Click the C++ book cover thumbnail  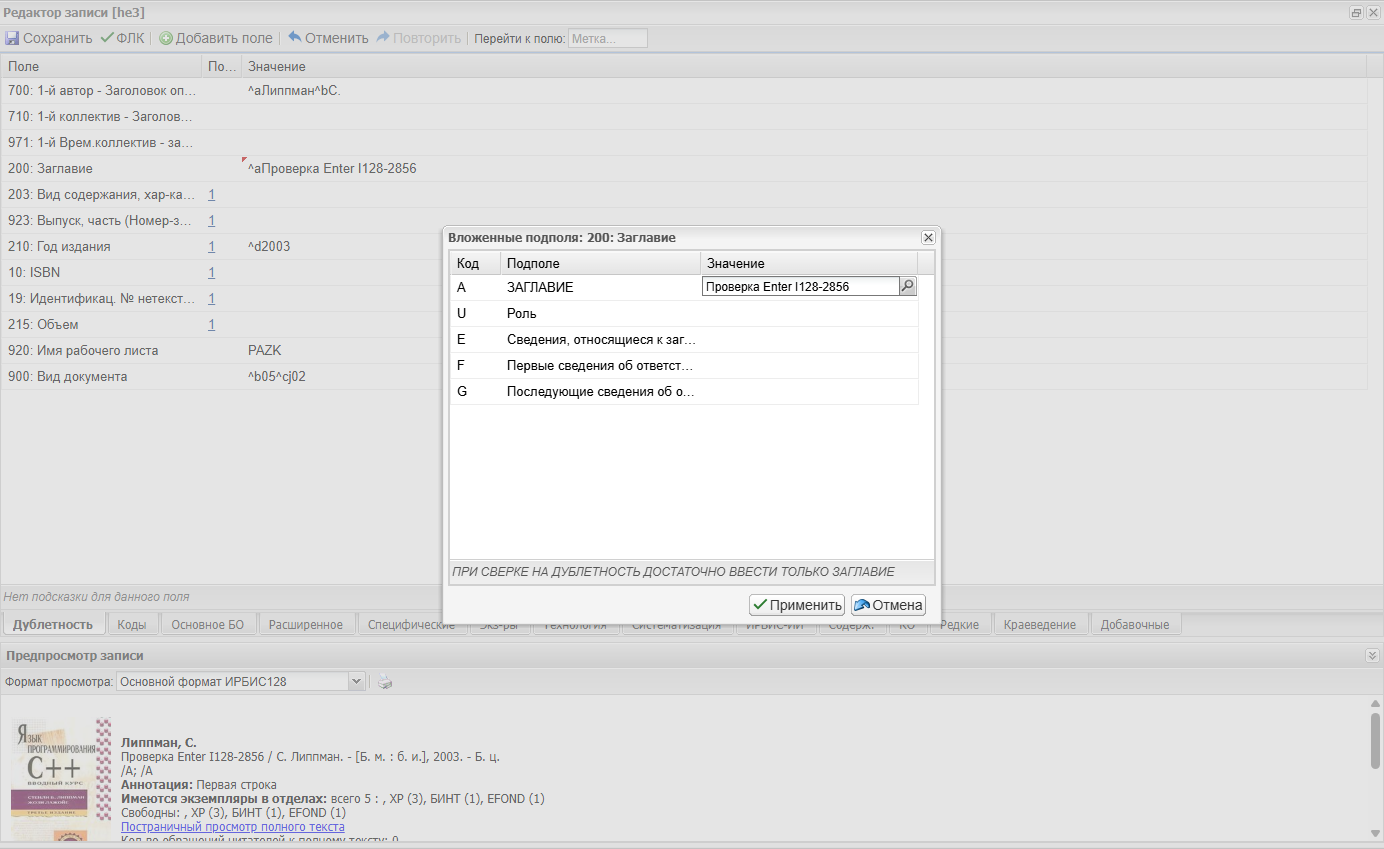[59, 778]
